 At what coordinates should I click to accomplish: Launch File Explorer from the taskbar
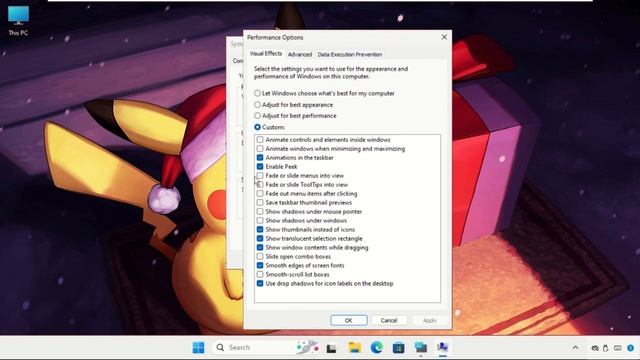[x=354, y=347]
